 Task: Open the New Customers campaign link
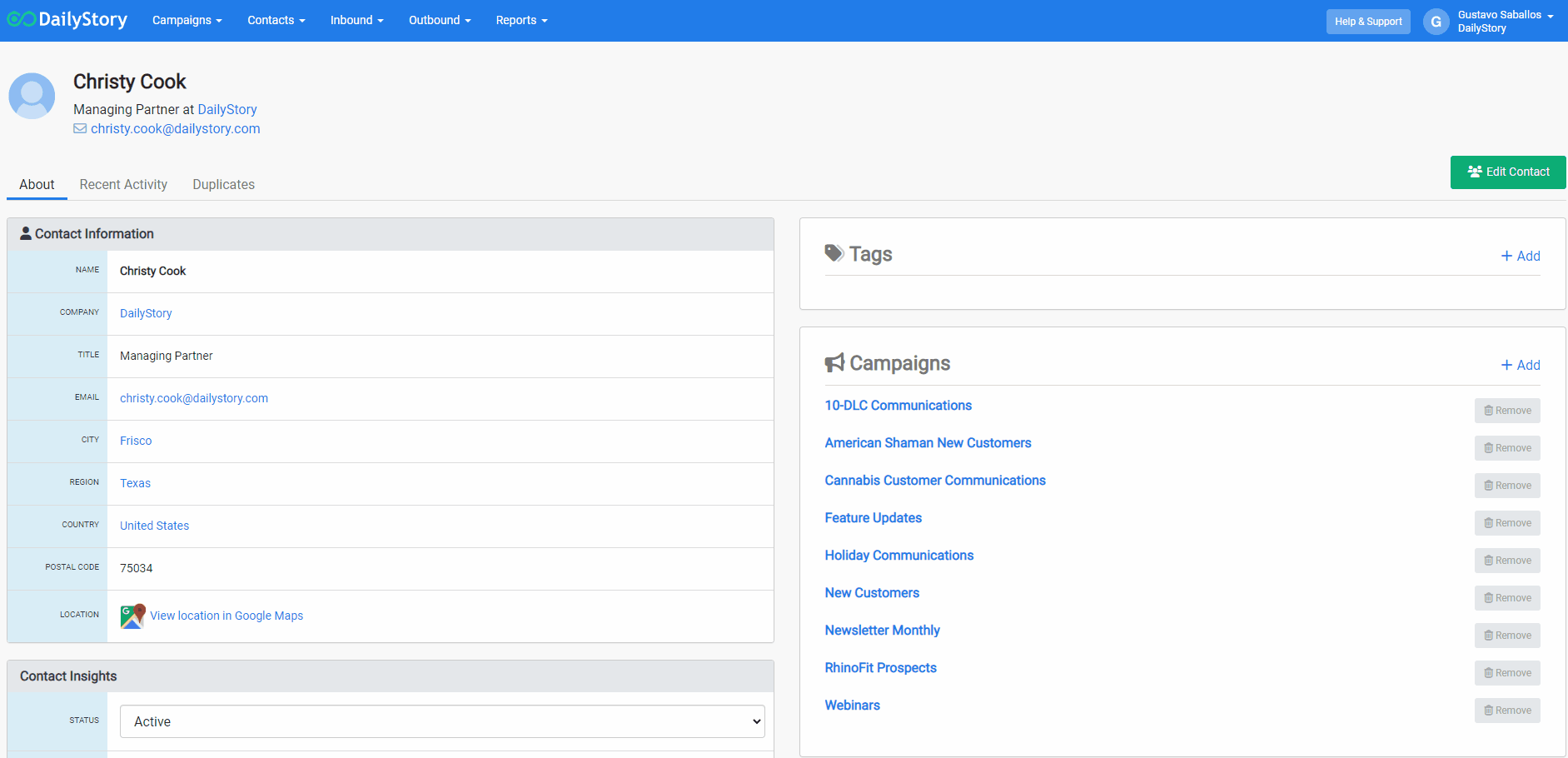pyautogui.click(x=872, y=593)
